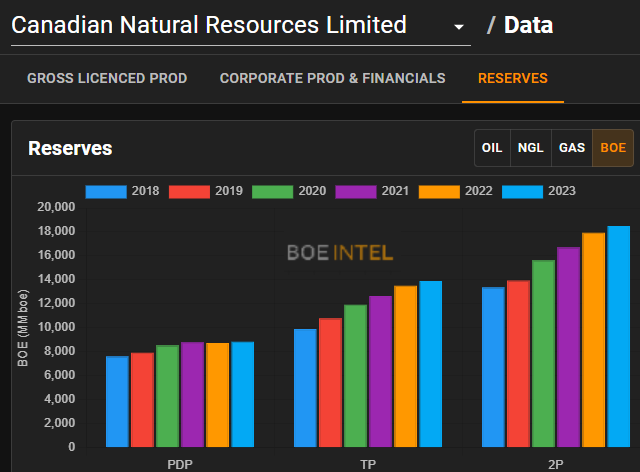This screenshot has width=640, height=472.
Task: Click the Canadian Natural Resources Limited field
Action: pyautogui.click(x=241, y=26)
